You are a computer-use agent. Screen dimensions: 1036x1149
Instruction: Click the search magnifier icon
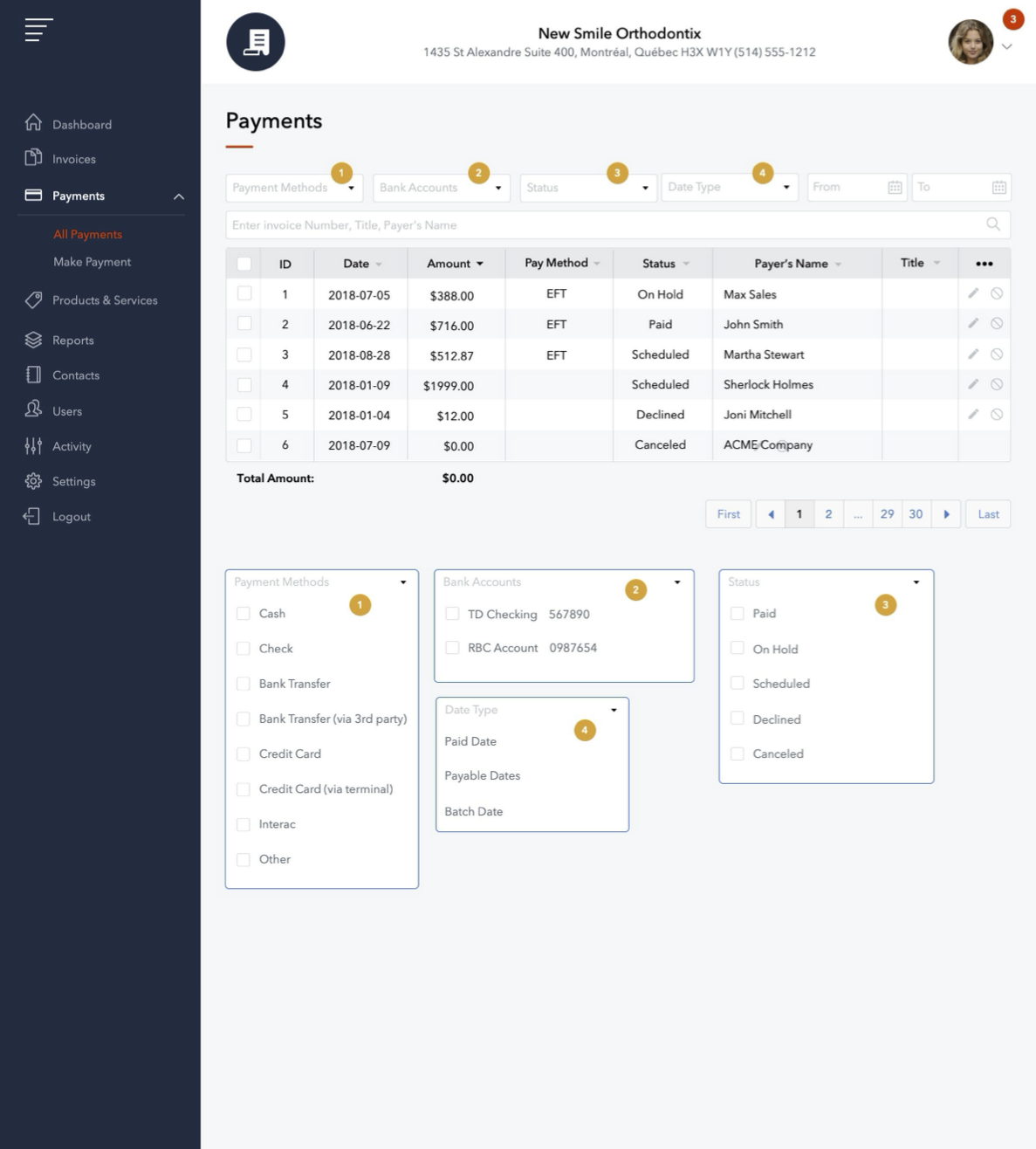point(992,224)
